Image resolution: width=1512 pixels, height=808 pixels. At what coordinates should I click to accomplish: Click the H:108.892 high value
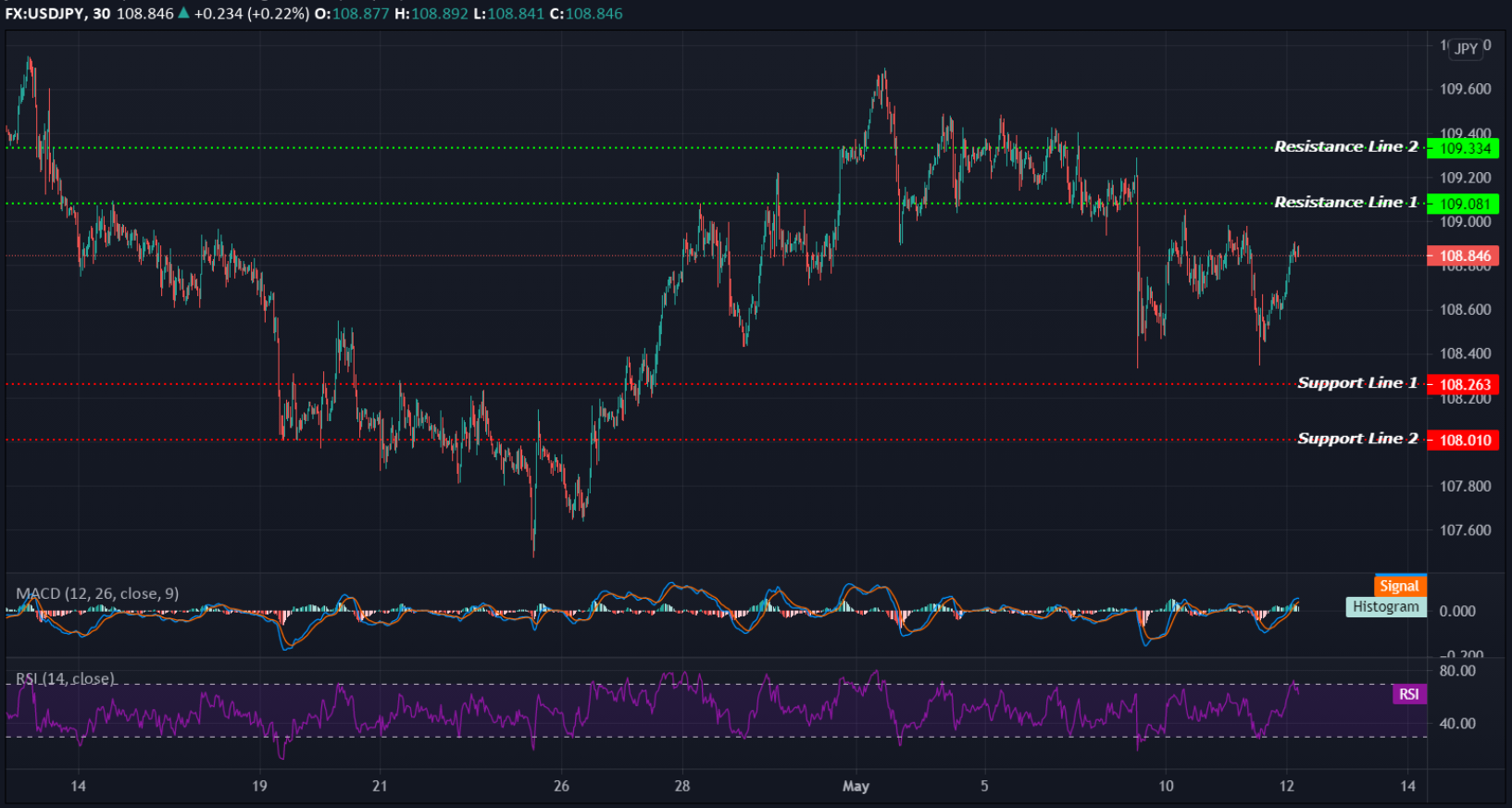[x=431, y=14]
